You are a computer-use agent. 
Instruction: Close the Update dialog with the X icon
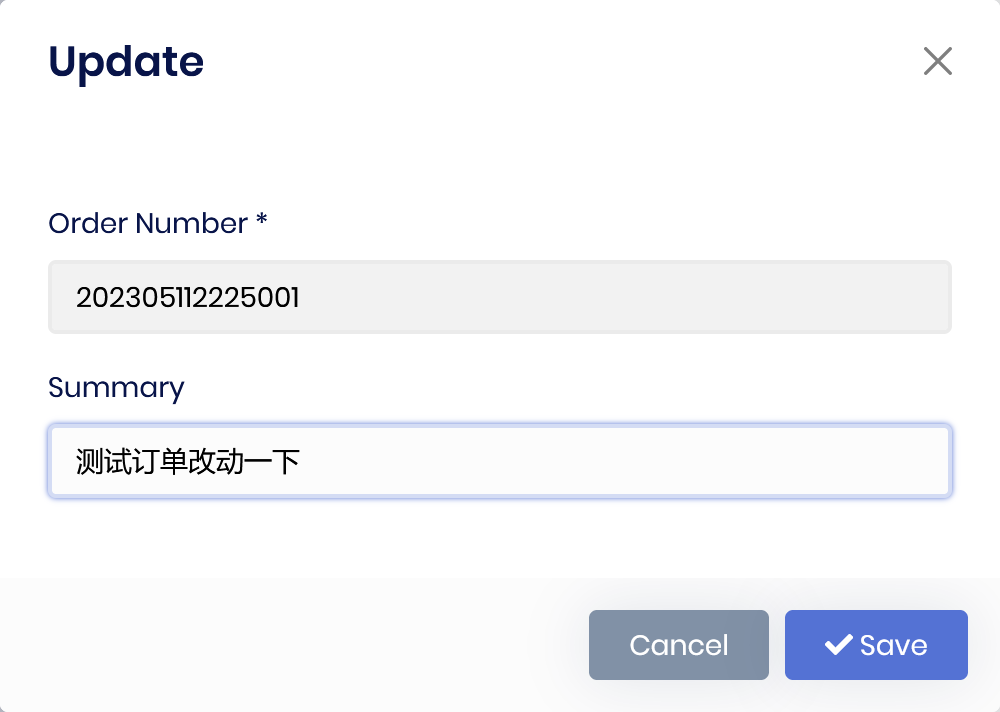click(x=937, y=61)
